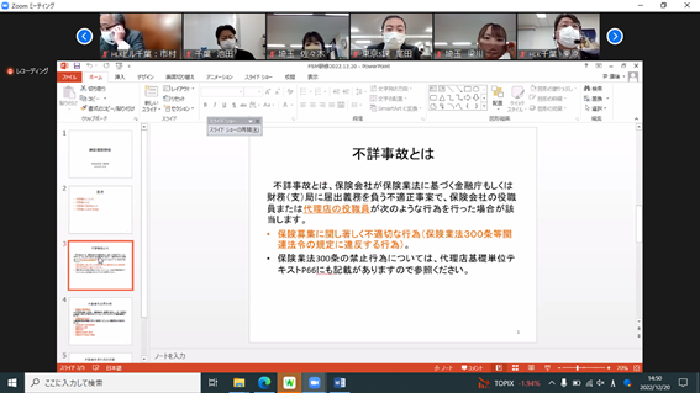Open the File (ファイル) tab

(x=69, y=77)
